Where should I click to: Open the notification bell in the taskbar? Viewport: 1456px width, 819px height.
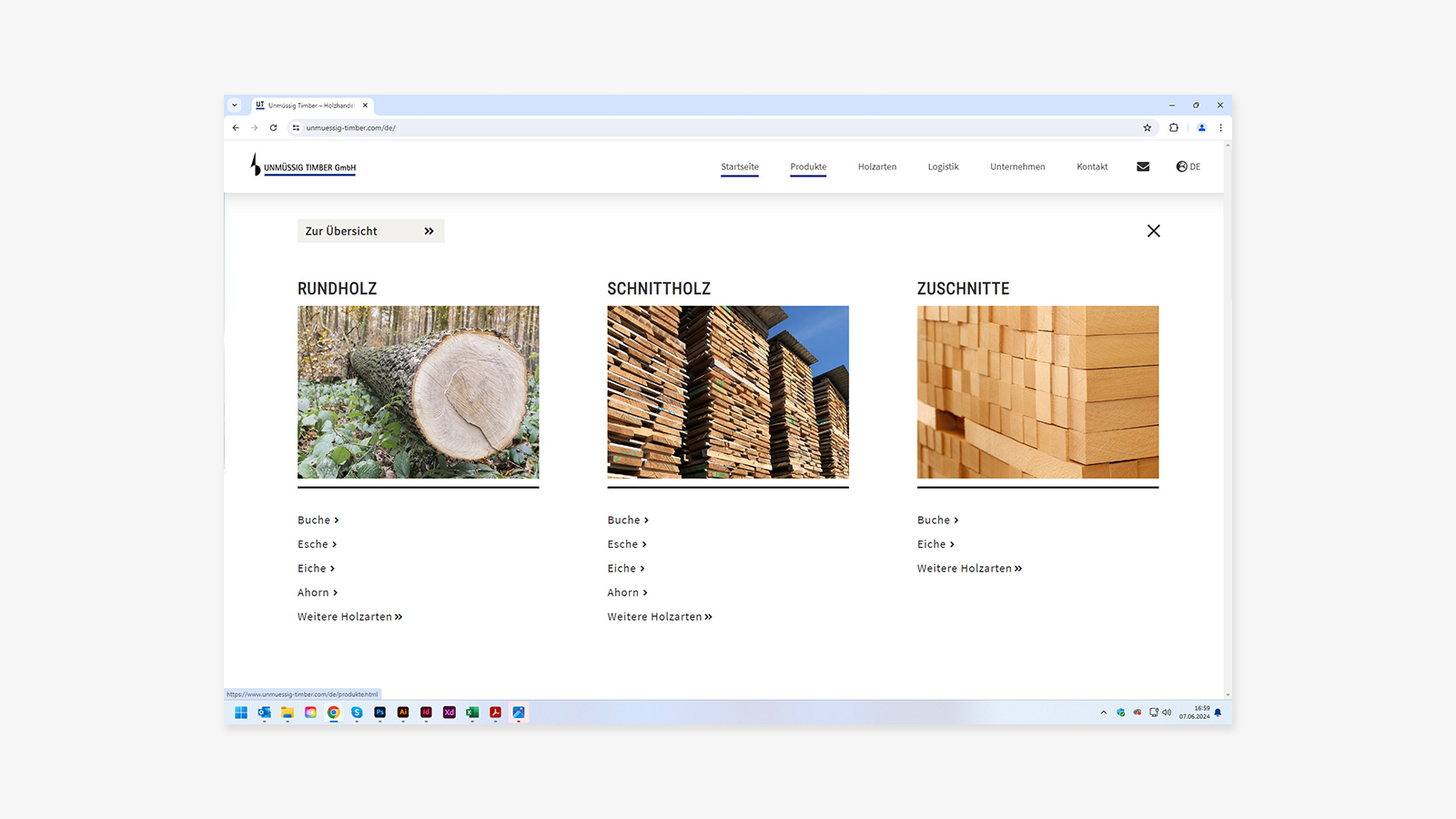click(x=1218, y=713)
